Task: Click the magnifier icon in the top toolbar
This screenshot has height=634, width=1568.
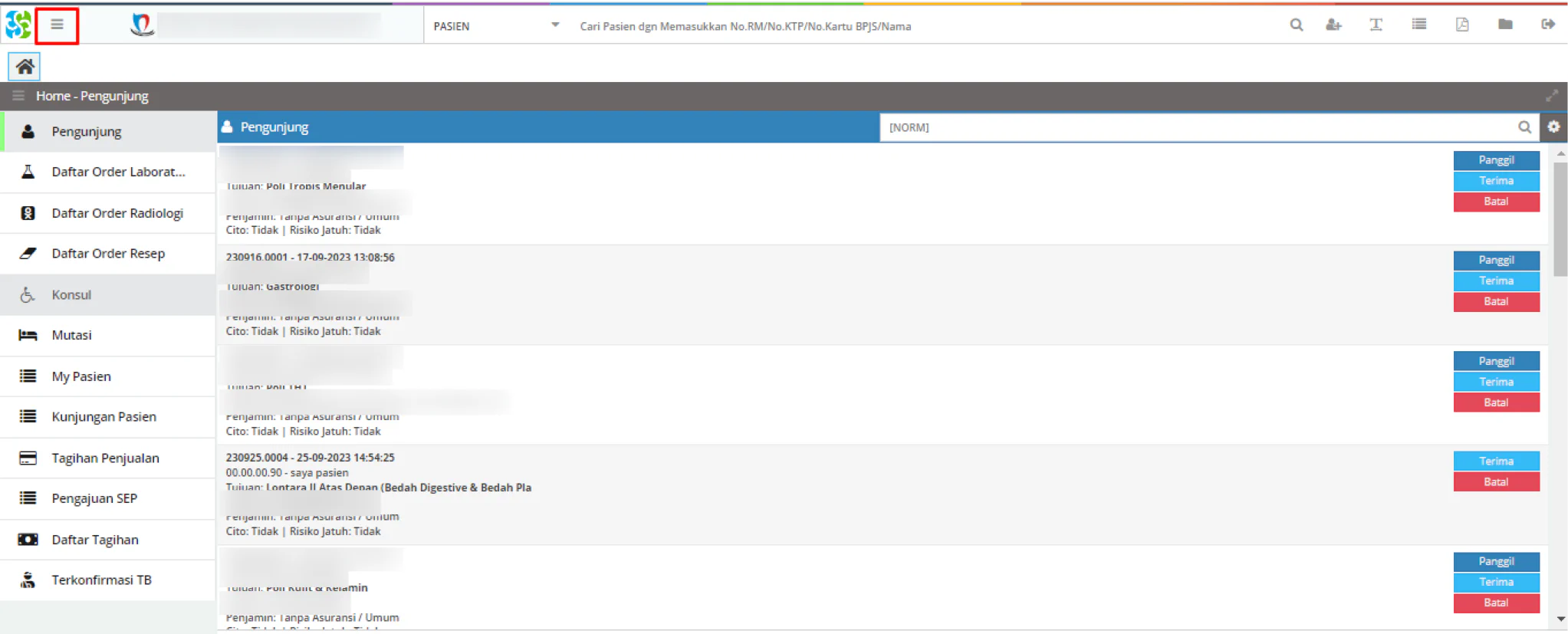Action: 1297,25
